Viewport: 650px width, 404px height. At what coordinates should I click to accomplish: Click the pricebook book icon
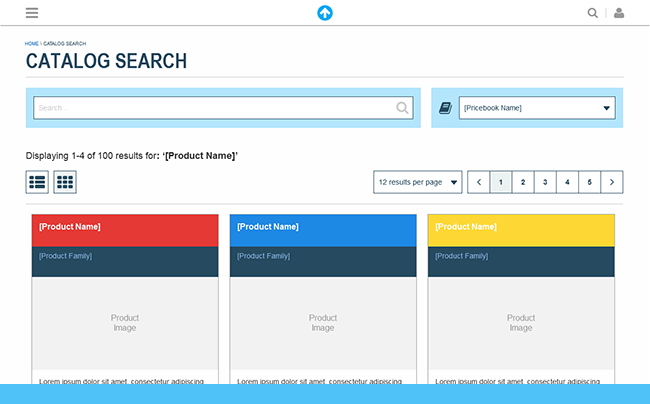coord(445,108)
